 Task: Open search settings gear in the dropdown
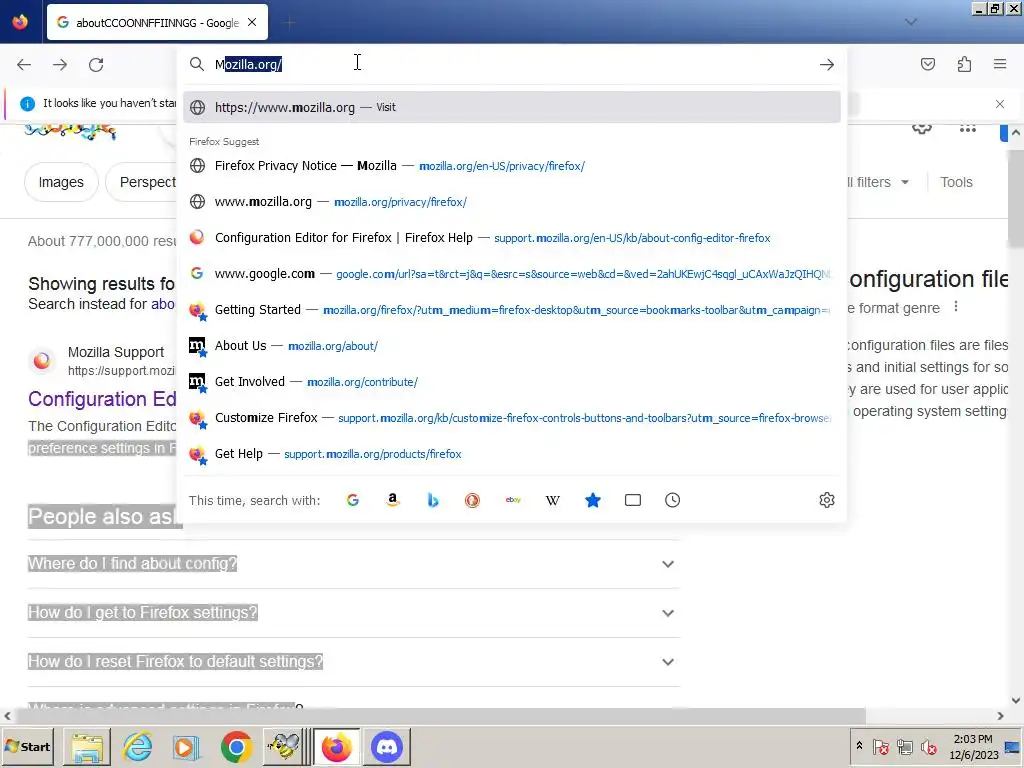click(827, 500)
